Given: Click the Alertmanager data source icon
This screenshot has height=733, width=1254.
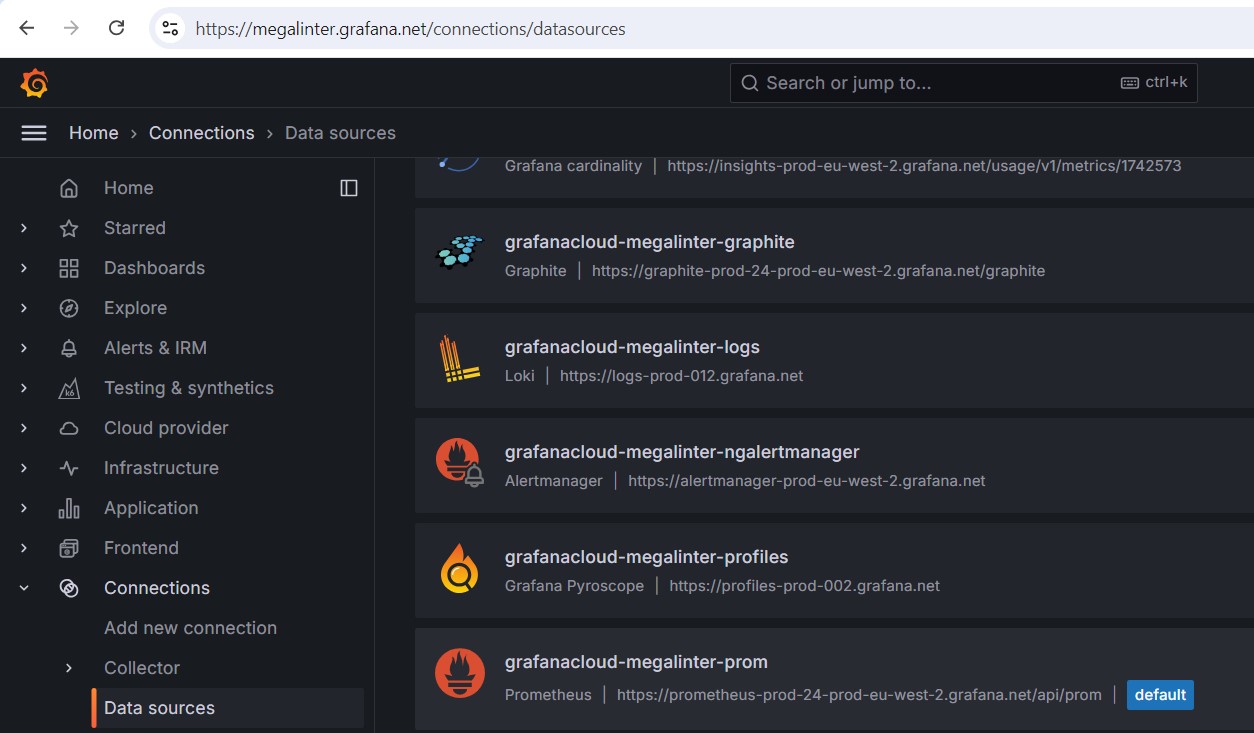Looking at the screenshot, I should [460, 464].
